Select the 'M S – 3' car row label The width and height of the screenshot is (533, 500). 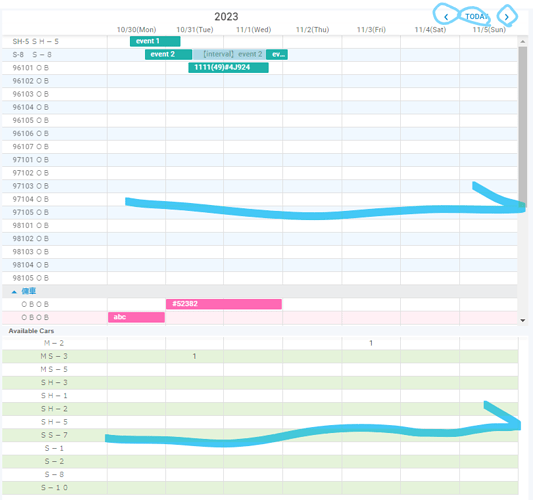pyautogui.click(x=54, y=356)
